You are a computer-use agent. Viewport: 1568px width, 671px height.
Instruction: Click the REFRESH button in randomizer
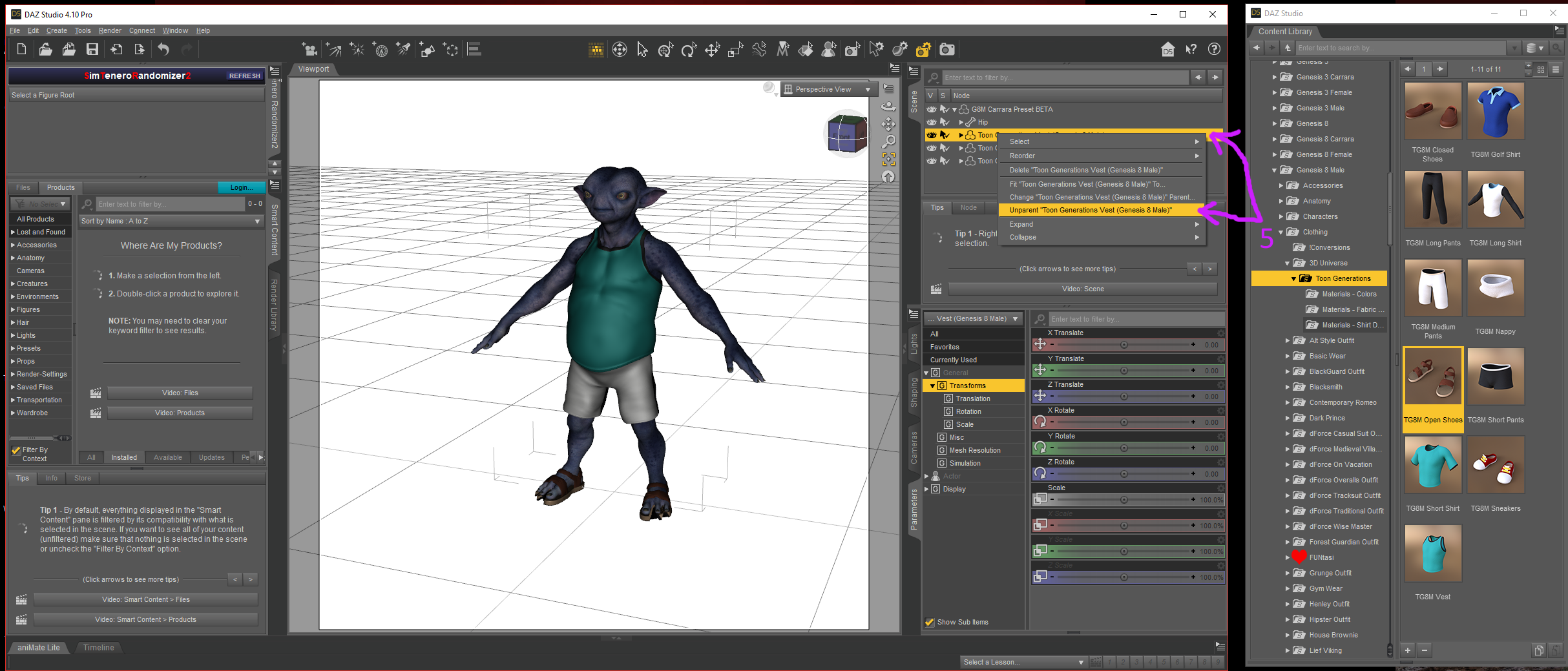244,76
